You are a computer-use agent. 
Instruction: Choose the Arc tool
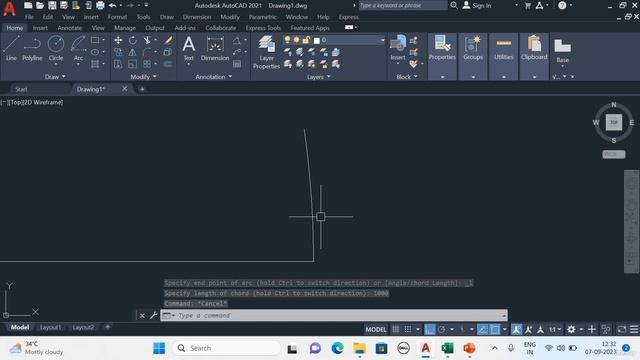(78, 48)
